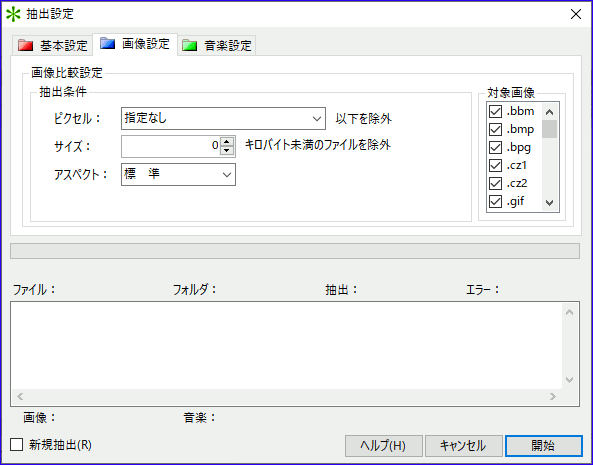593x465 pixels.
Task: Uncheck the .cz1 file type checkbox
Action: click(495, 165)
